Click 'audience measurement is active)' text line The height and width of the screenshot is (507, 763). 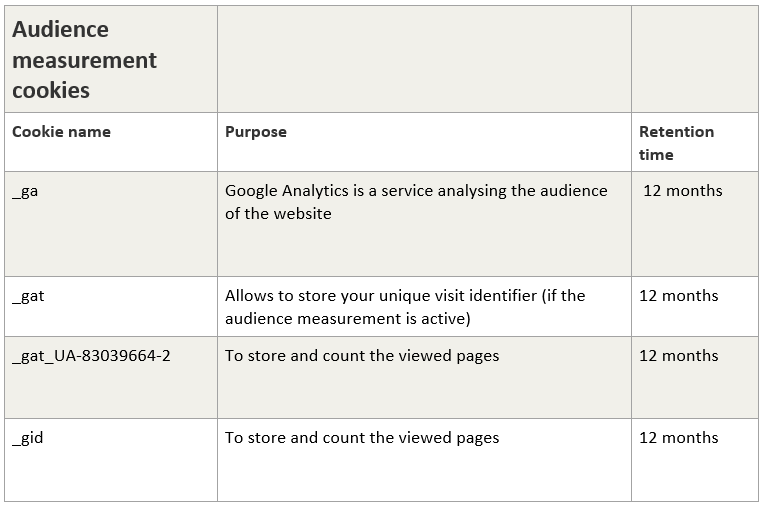(x=347, y=319)
